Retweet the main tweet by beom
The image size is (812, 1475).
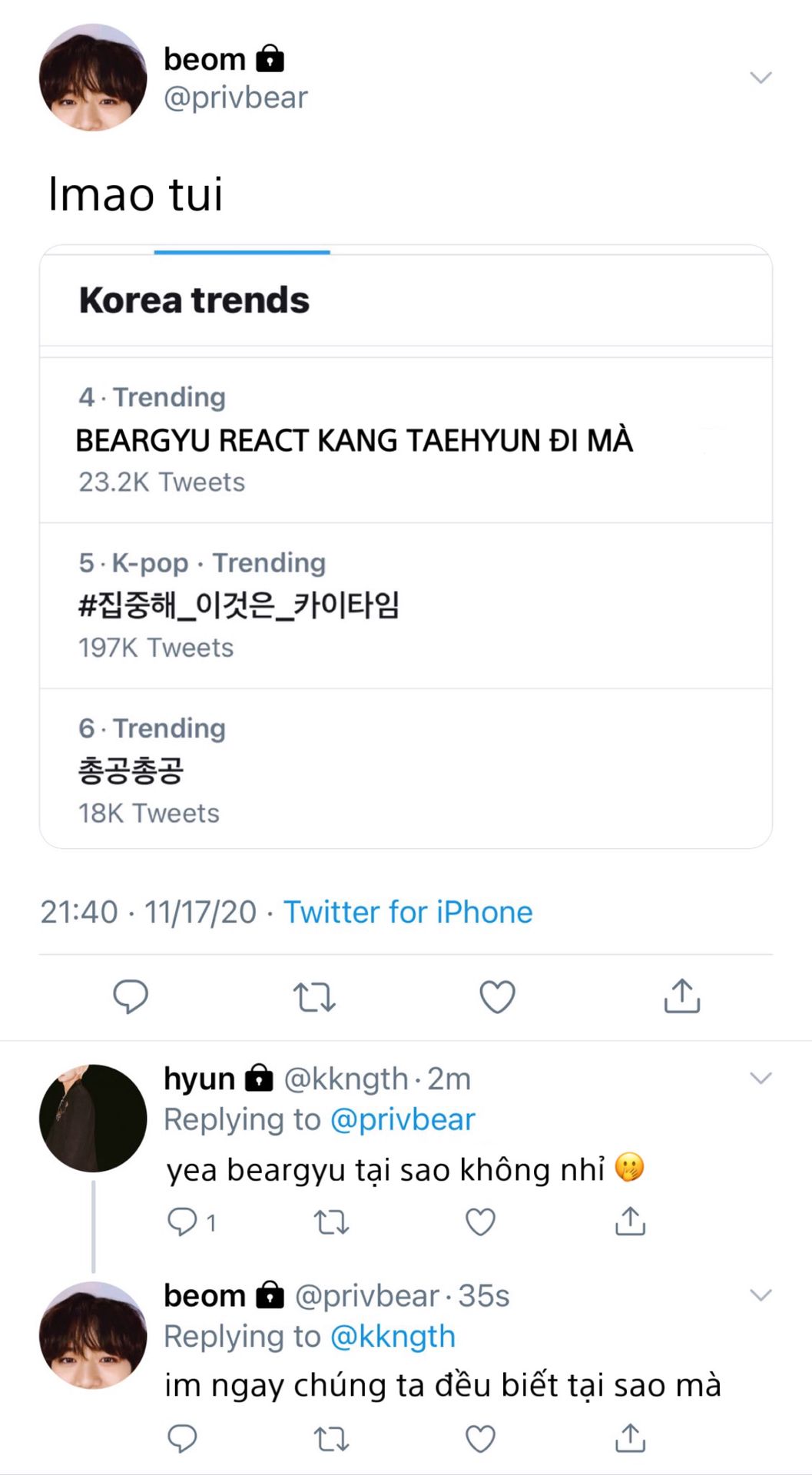pos(314,996)
